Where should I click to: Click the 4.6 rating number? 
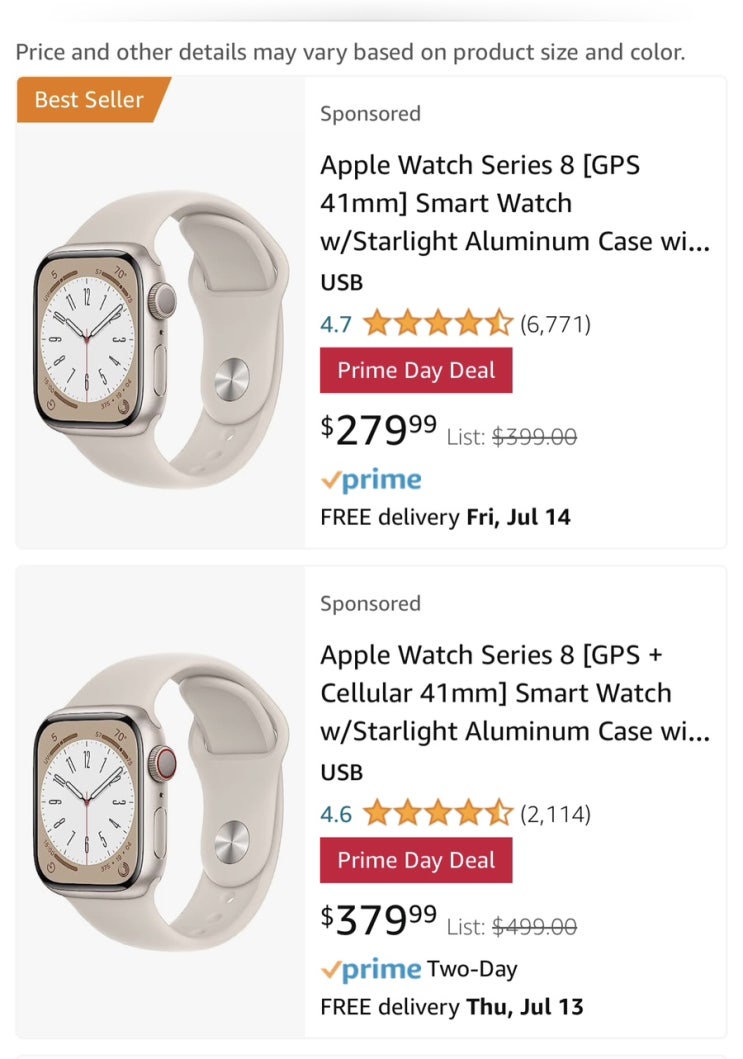(336, 814)
